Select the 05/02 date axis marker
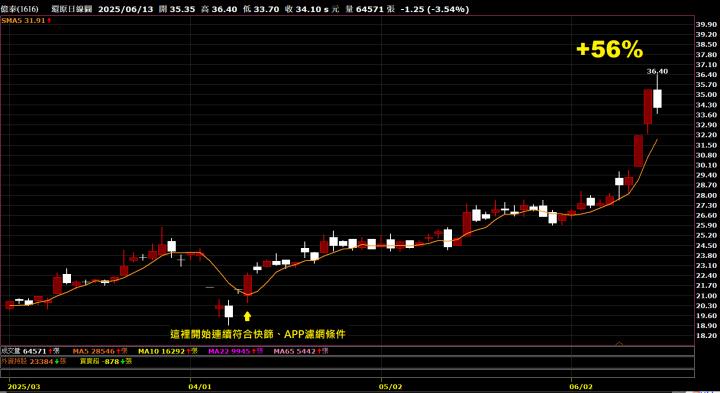 390,387
